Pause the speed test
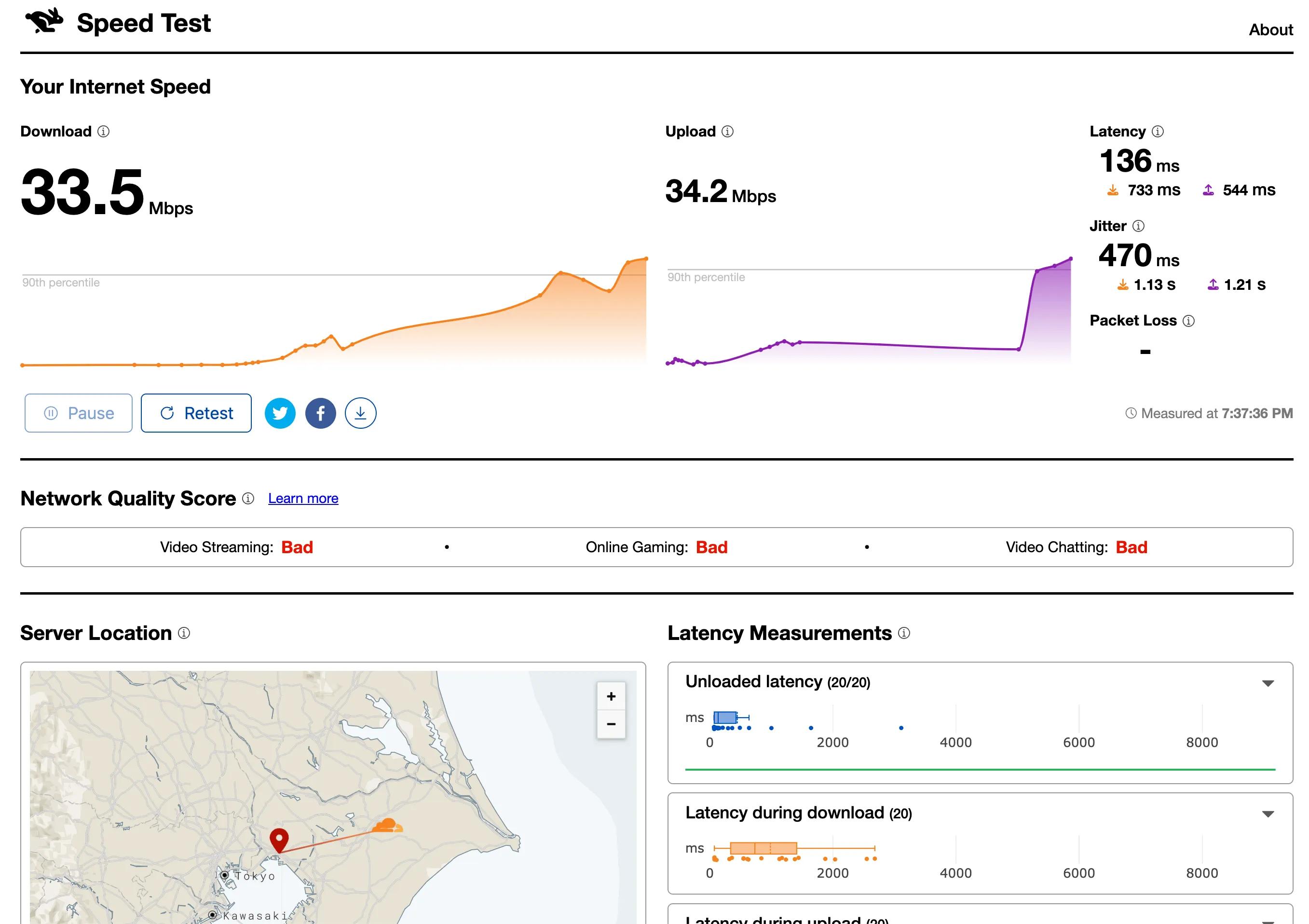Screen dimensions: 1309x924 [x=79, y=413]
